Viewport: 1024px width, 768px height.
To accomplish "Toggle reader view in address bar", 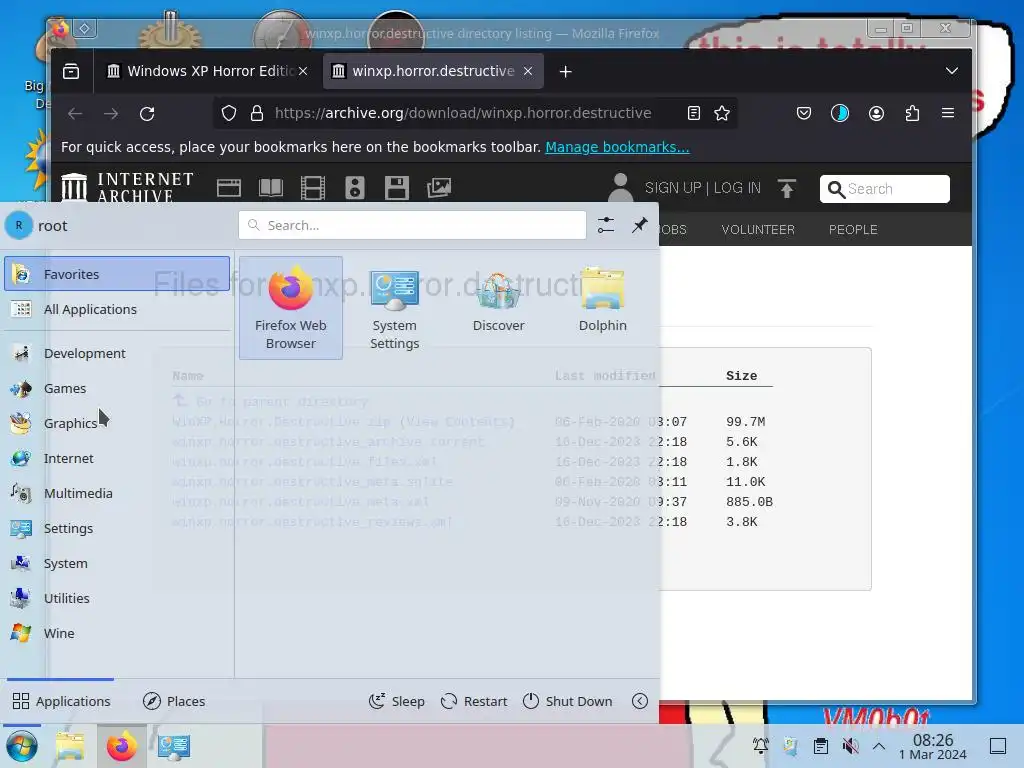I will pyautogui.click(x=694, y=114).
